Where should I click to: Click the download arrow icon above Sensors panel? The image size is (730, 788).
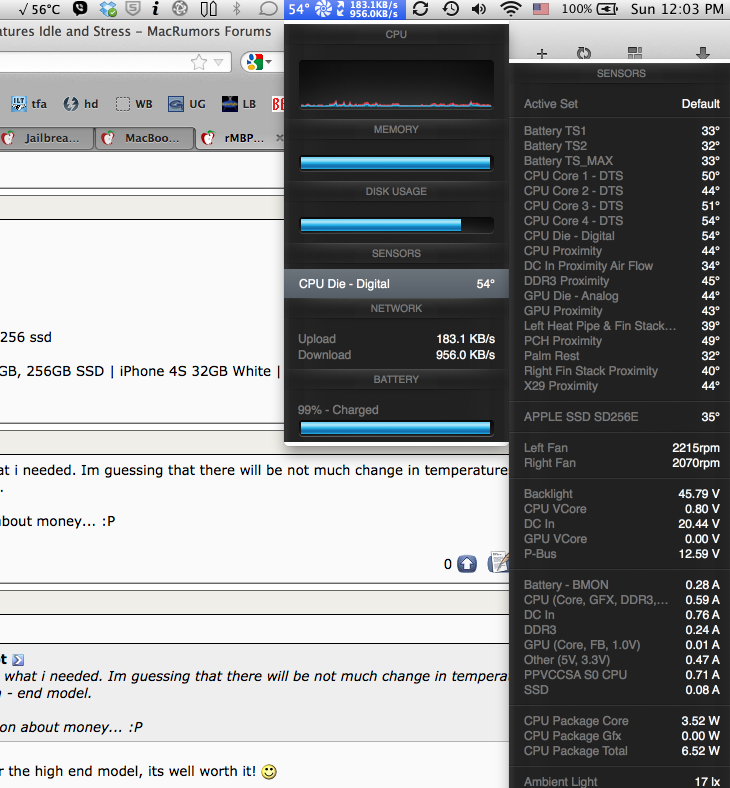click(x=703, y=53)
